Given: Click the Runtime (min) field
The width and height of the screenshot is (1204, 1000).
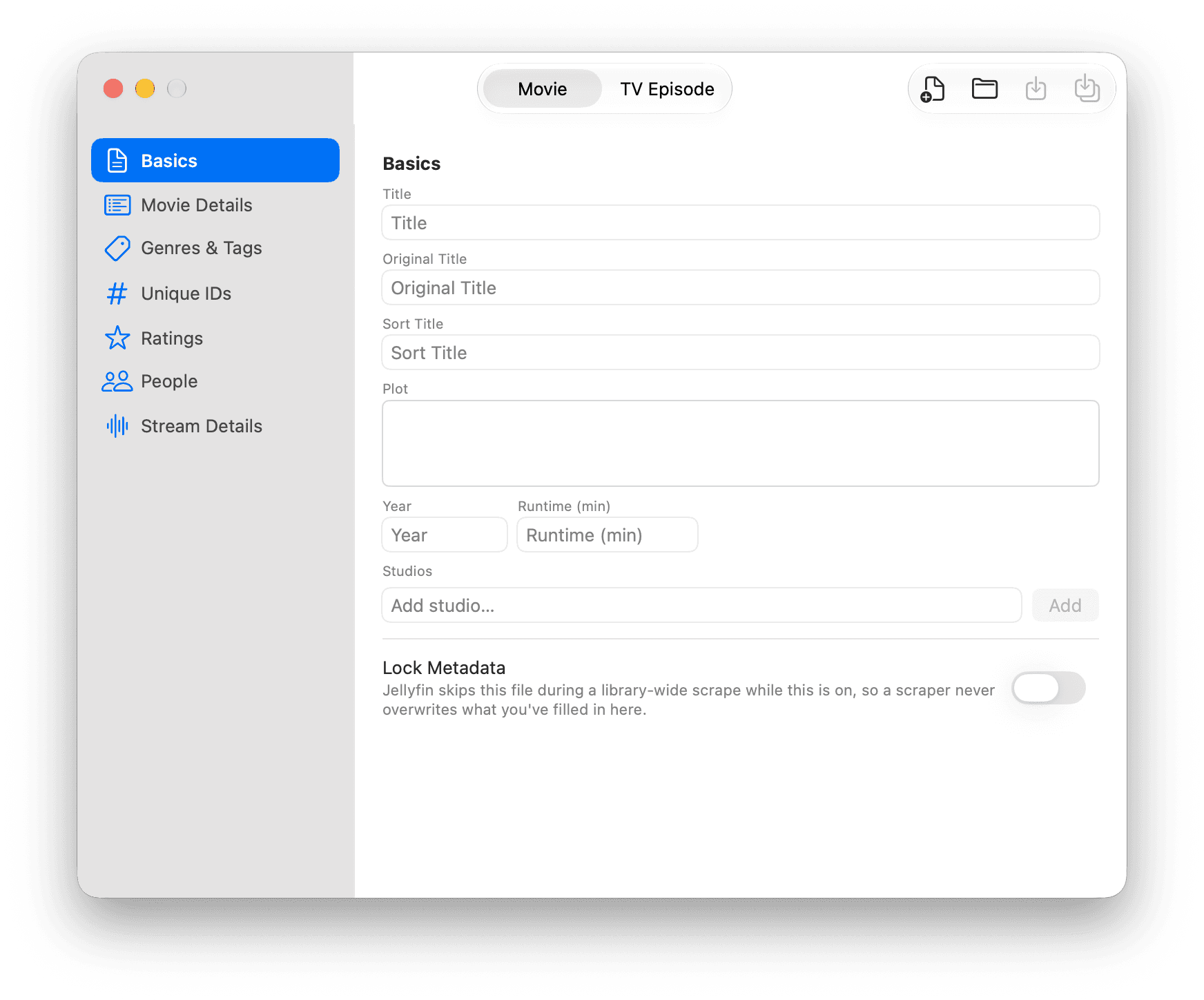Looking at the screenshot, I should (x=608, y=535).
